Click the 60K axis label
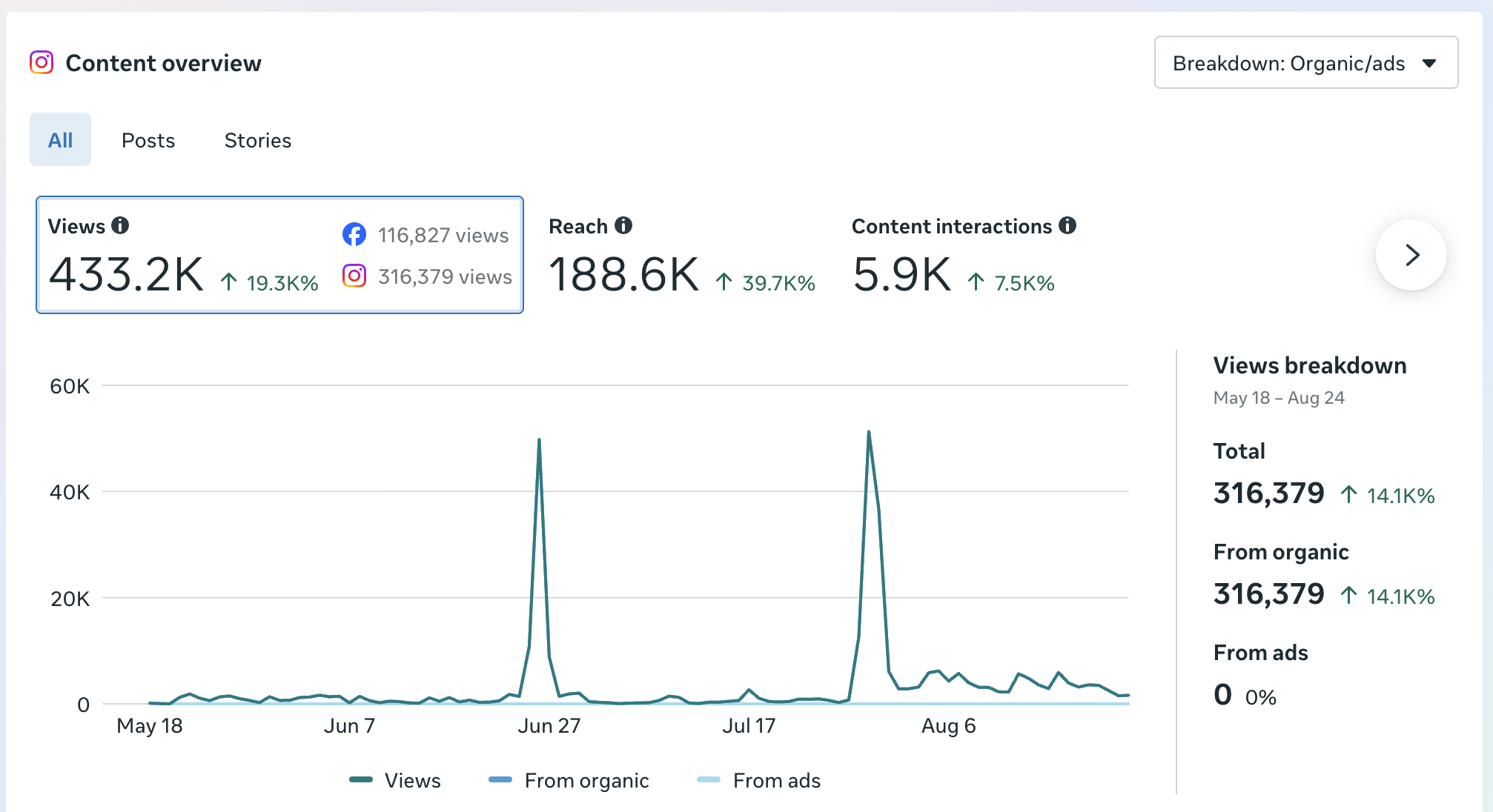The image size is (1493, 812). point(70,386)
